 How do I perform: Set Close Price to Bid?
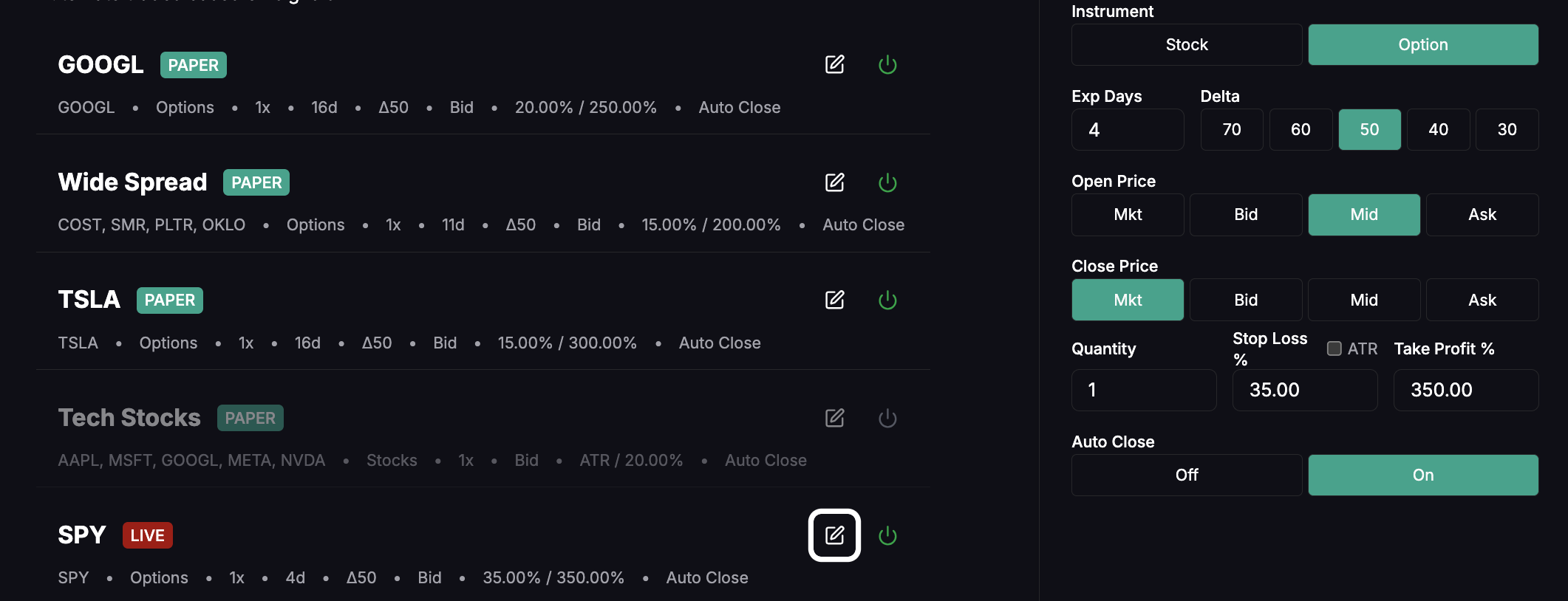[1246, 300]
